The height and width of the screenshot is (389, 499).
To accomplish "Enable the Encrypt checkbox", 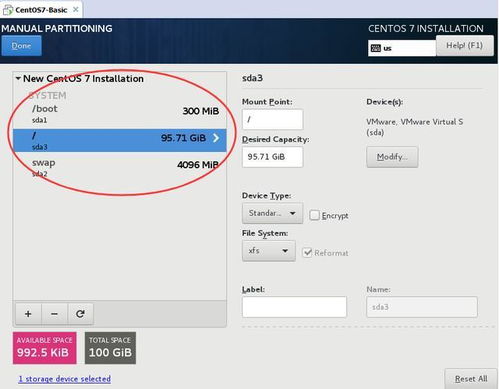I will (314, 215).
